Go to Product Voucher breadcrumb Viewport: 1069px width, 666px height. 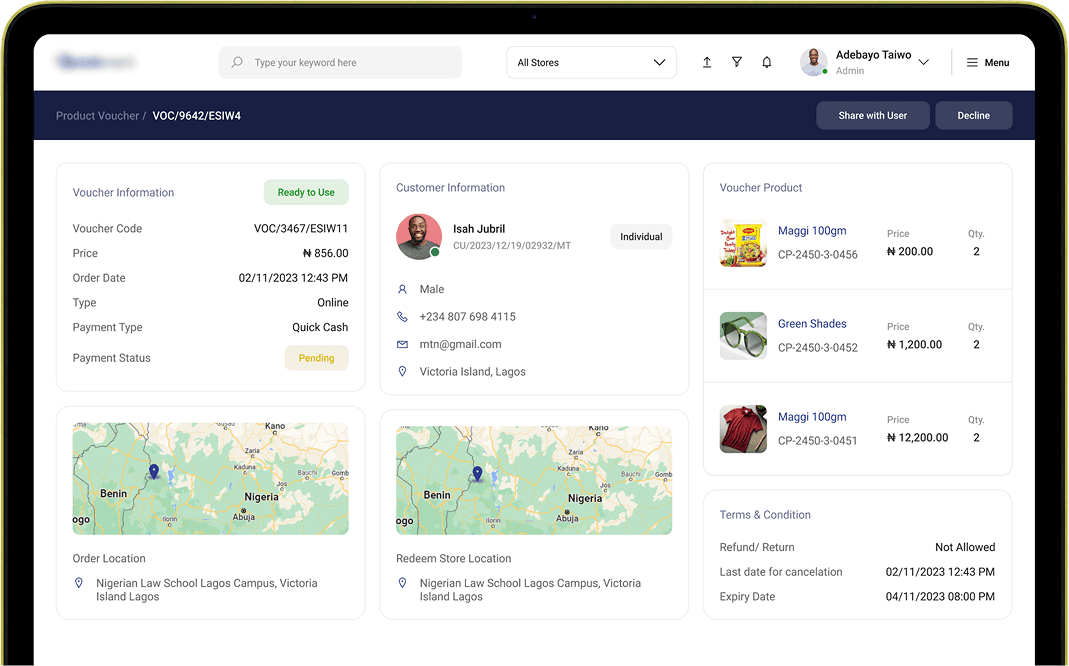pos(97,116)
